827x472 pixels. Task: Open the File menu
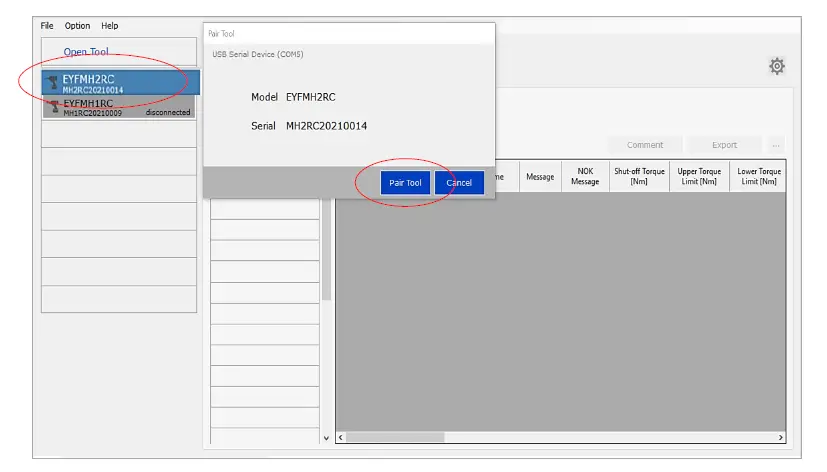pyautogui.click(x=47, y=26)
